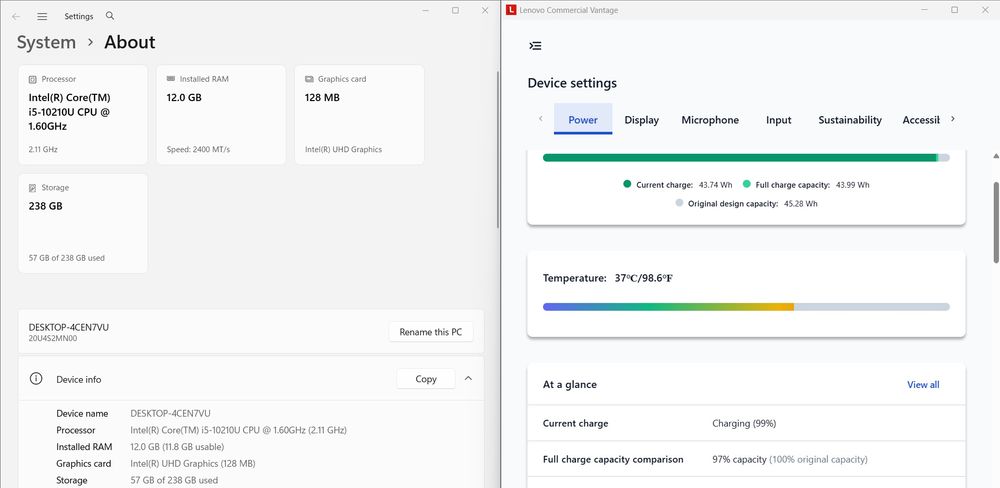Click the Charging (99%) status

pyautogui.click(x=744, y=424)
